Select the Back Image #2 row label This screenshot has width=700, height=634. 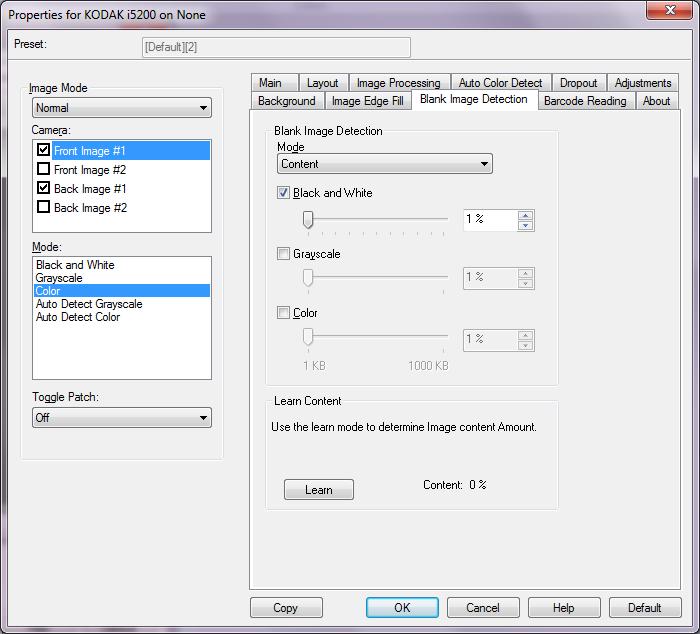click(x=91, y=208)
